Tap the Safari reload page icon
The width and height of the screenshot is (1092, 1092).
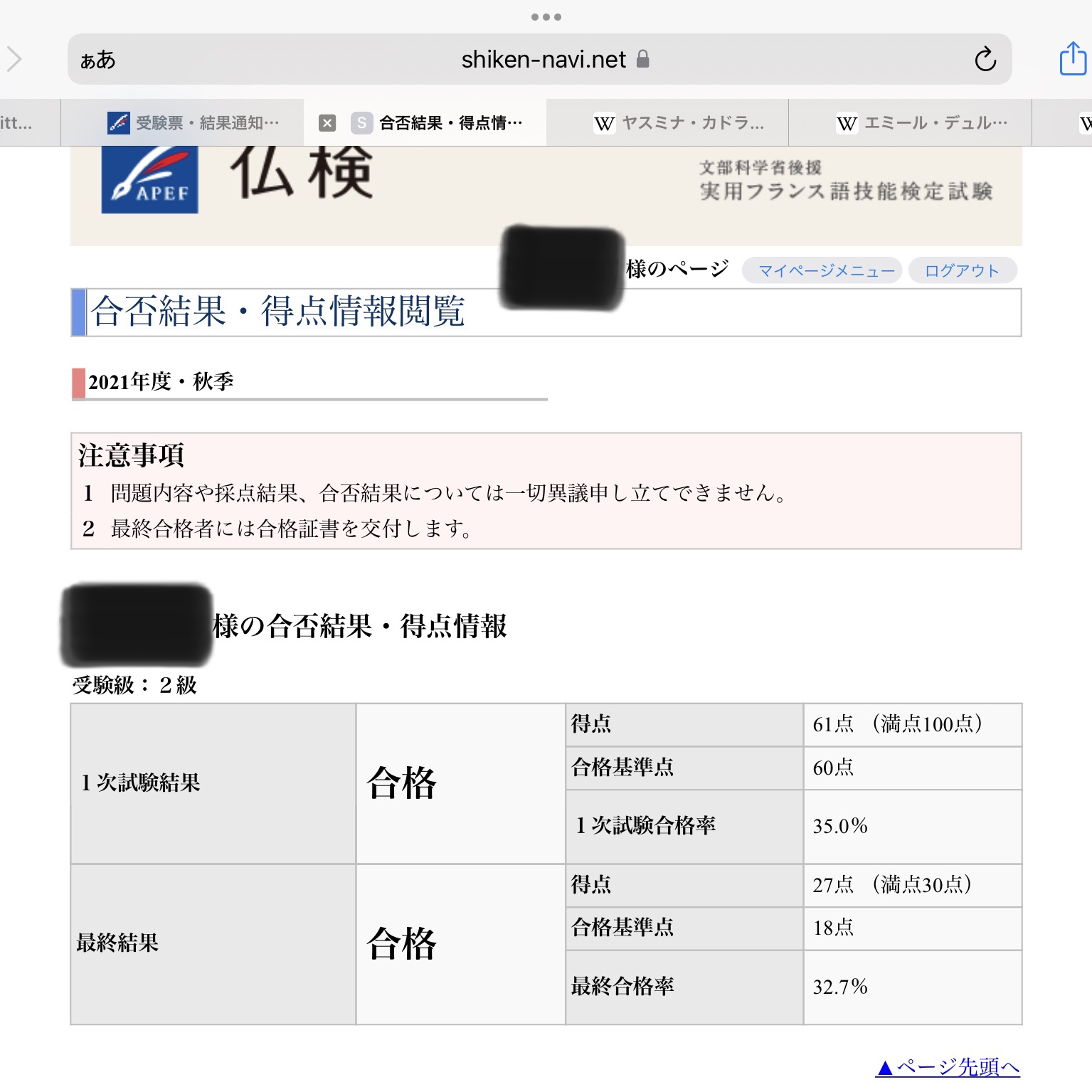pyautogui.click(x=985, y=59)
